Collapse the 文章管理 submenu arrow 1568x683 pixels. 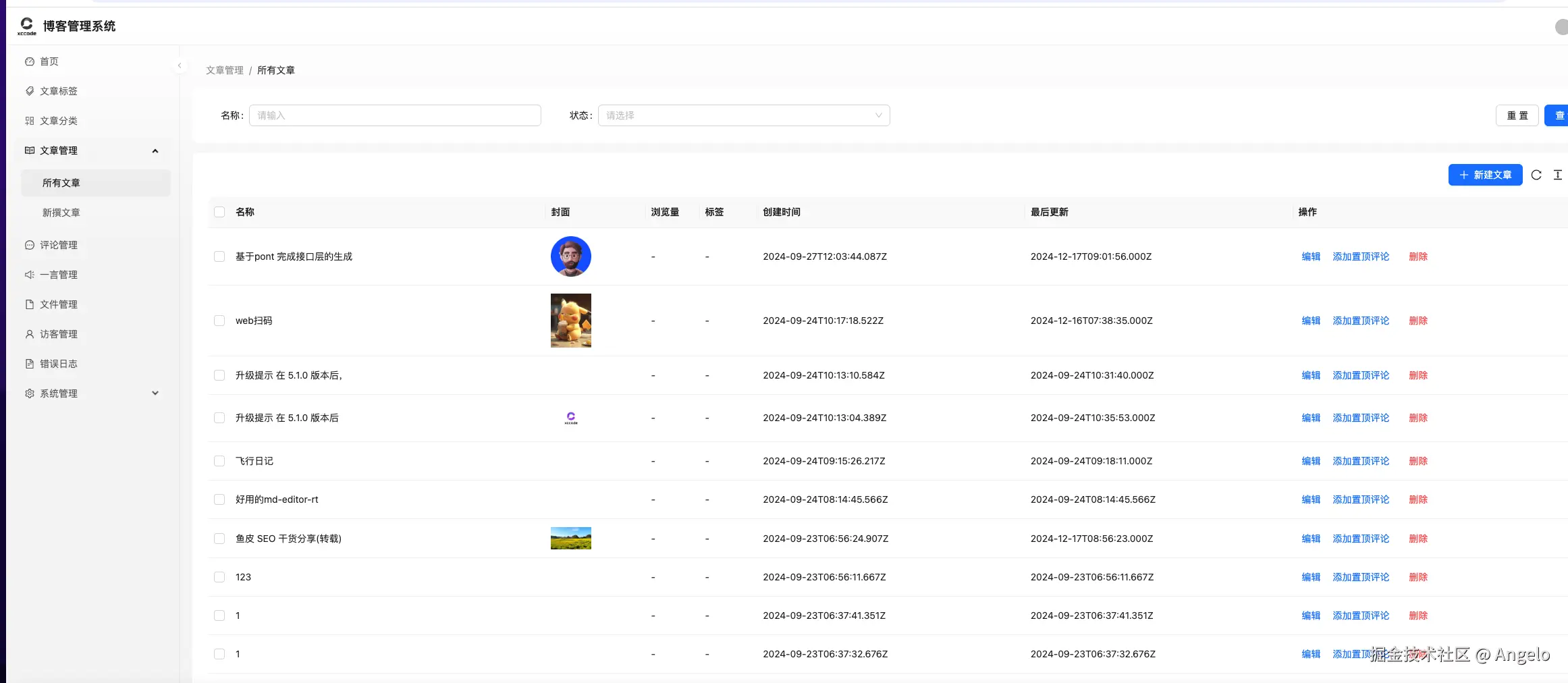[x=155, y=151]
